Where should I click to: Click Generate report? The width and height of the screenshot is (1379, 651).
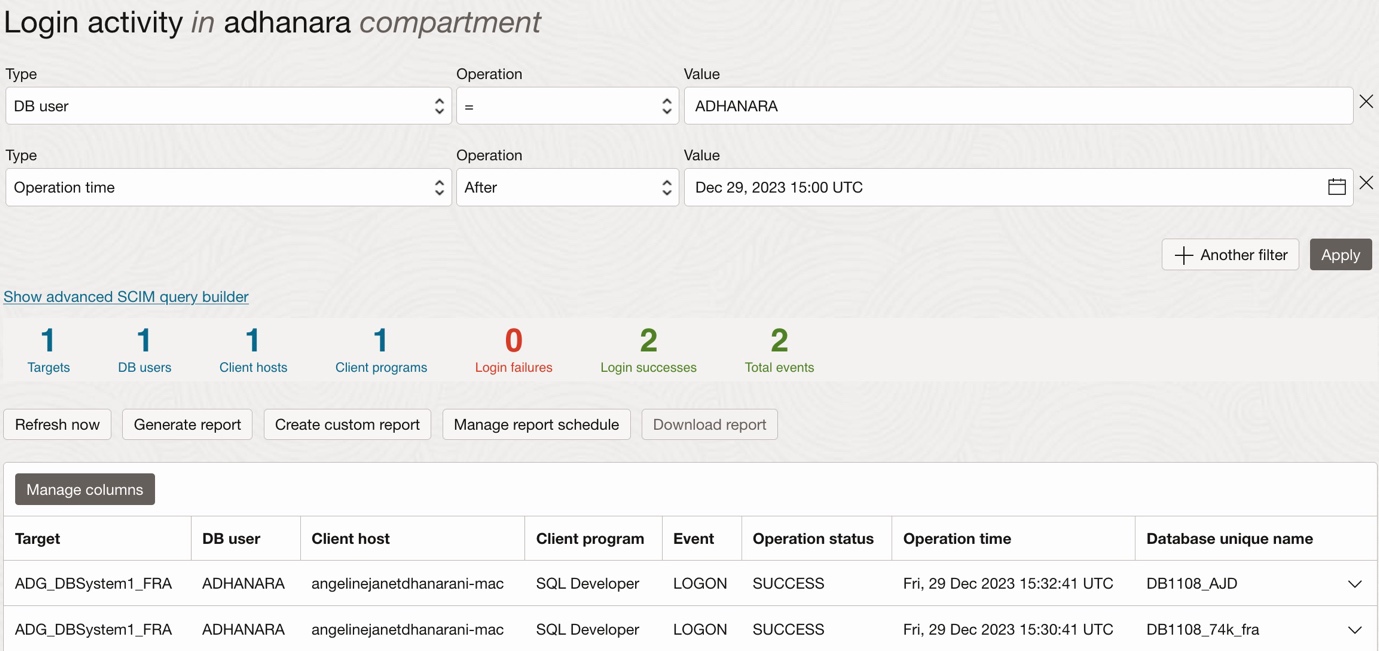click(186, 424)
